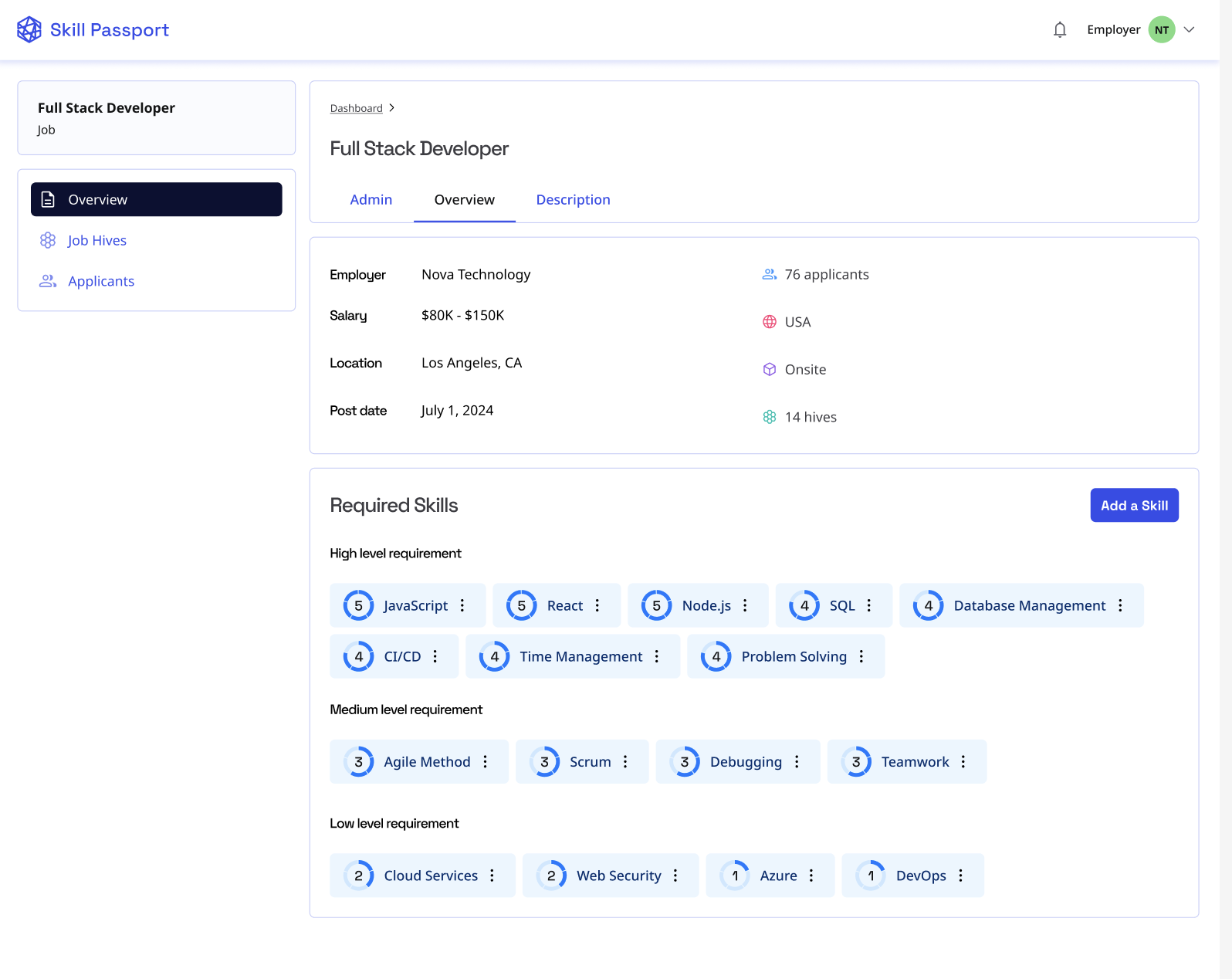Click the 76 applicants people icon

[769, 275]
